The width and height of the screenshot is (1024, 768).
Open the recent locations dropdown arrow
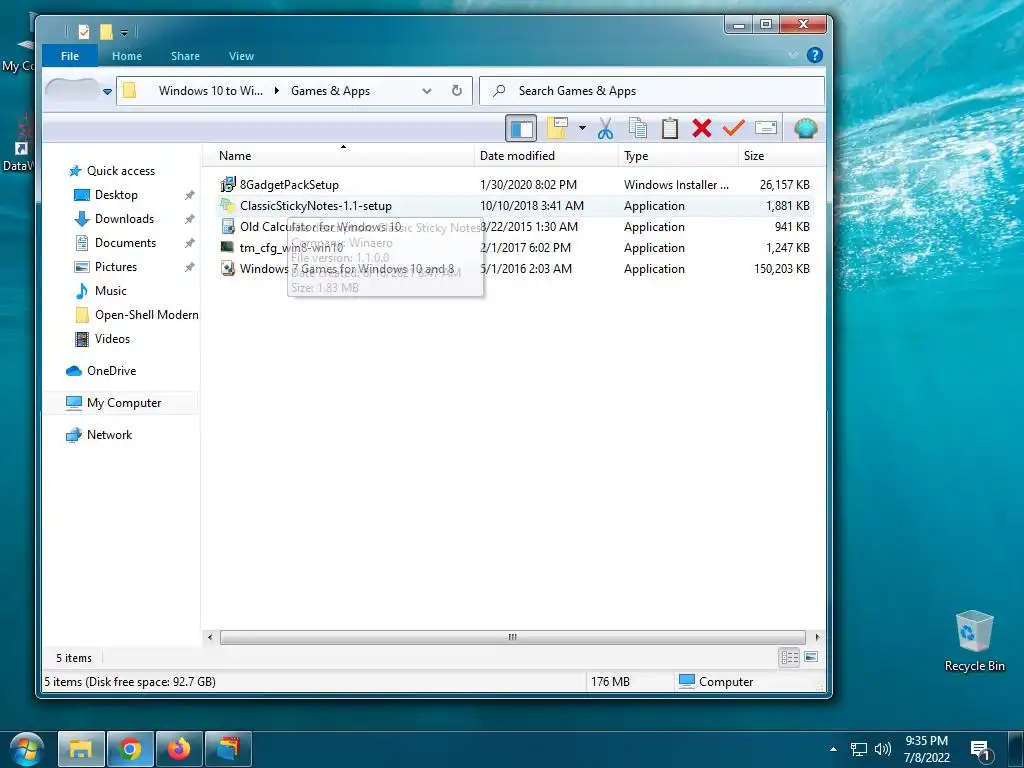tap(107, 91)
